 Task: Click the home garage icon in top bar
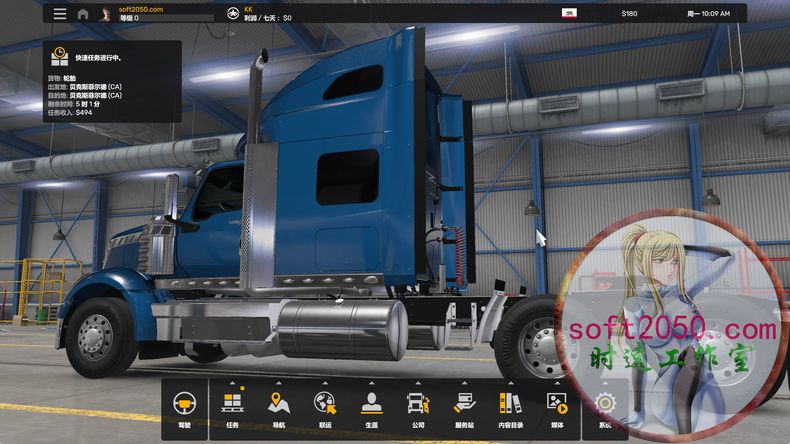click(x=82, y=14)
